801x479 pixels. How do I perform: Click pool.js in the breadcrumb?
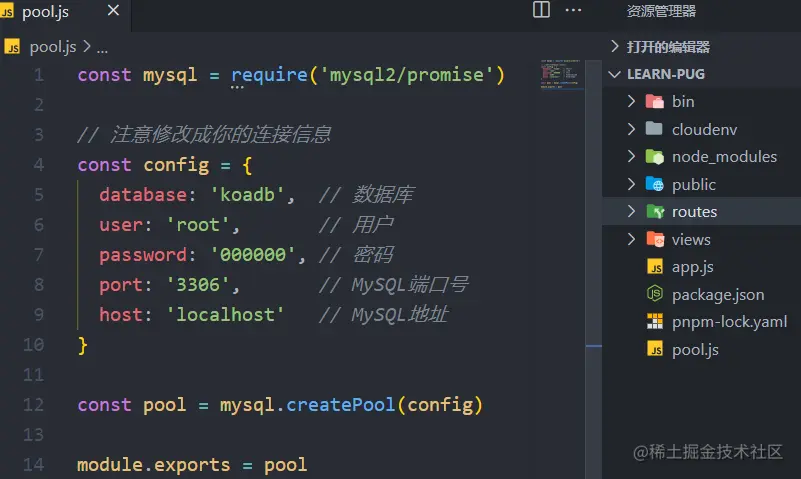(53, 47)
